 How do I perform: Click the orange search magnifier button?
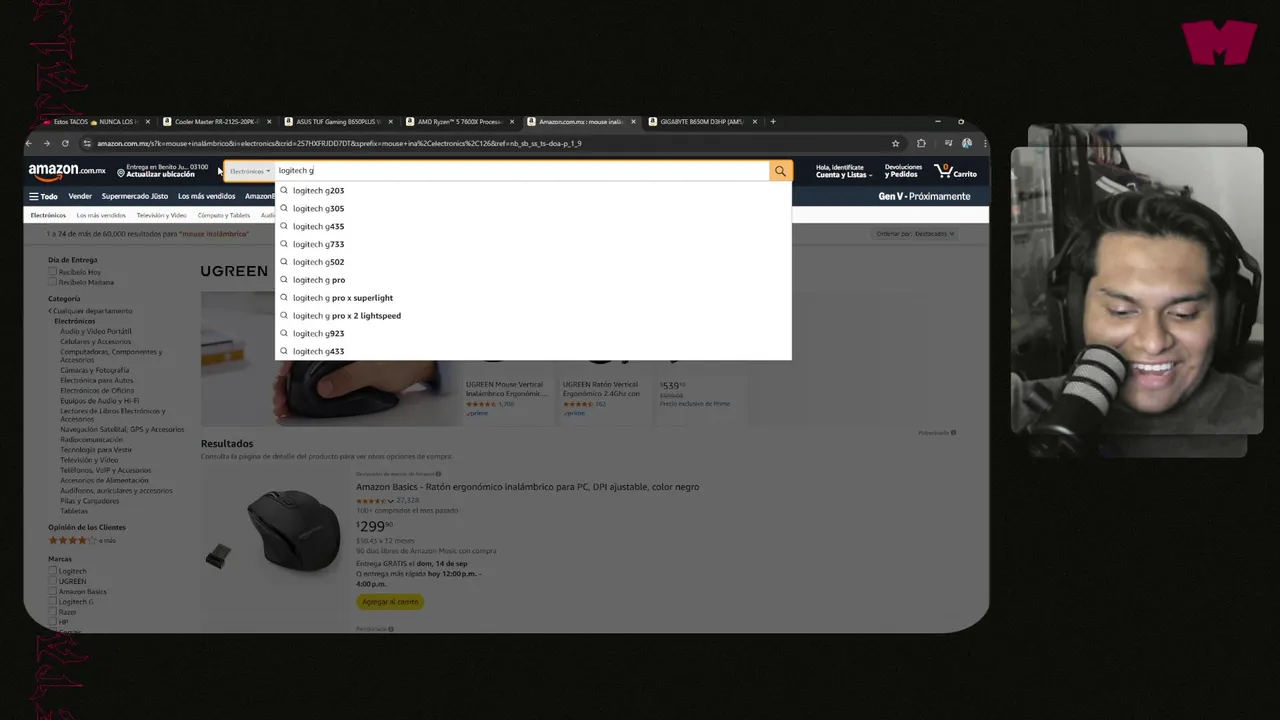(780, 171)
